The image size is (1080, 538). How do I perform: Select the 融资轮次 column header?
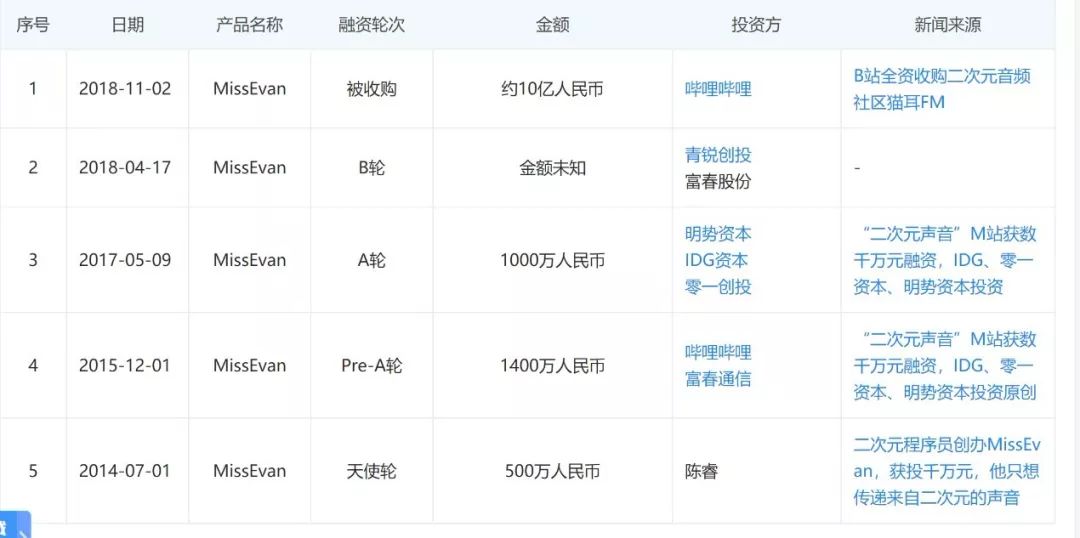click(x=371, y=25)
